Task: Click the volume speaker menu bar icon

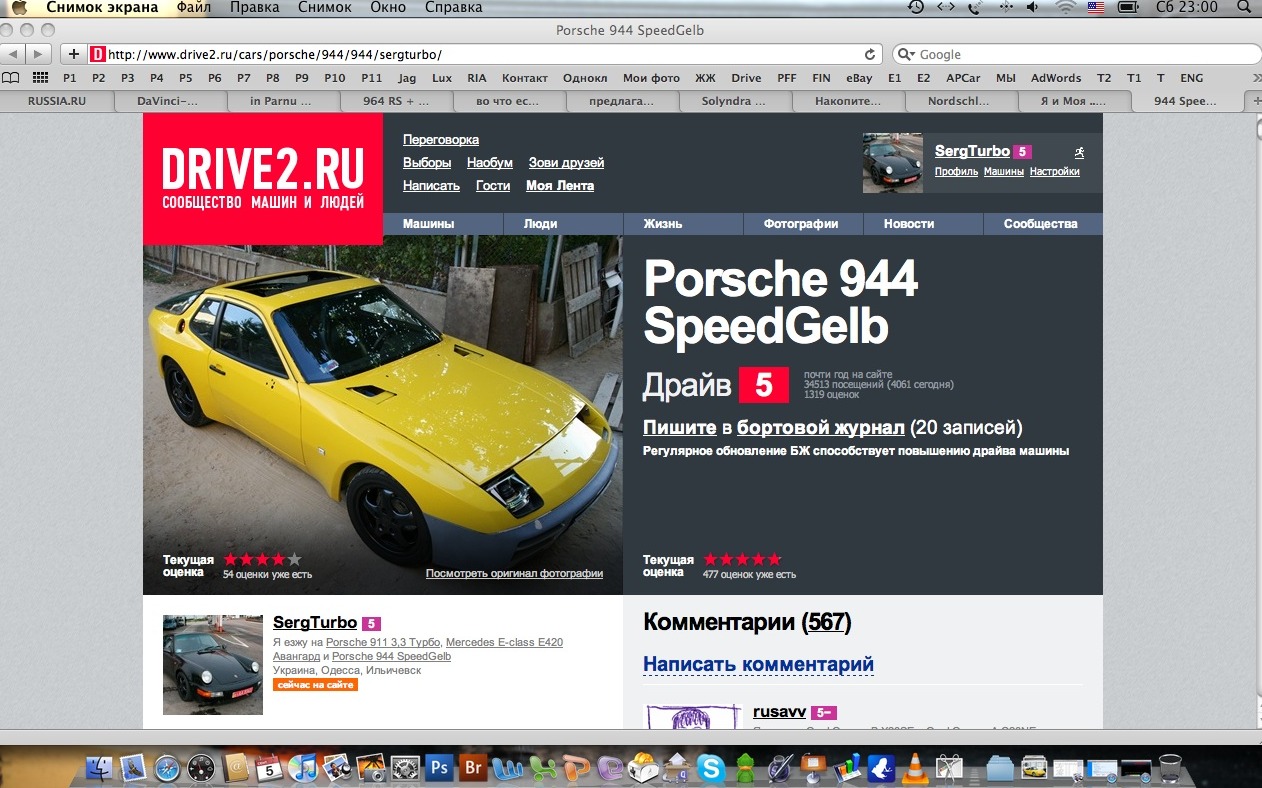Action: (x=1033, y=7)
